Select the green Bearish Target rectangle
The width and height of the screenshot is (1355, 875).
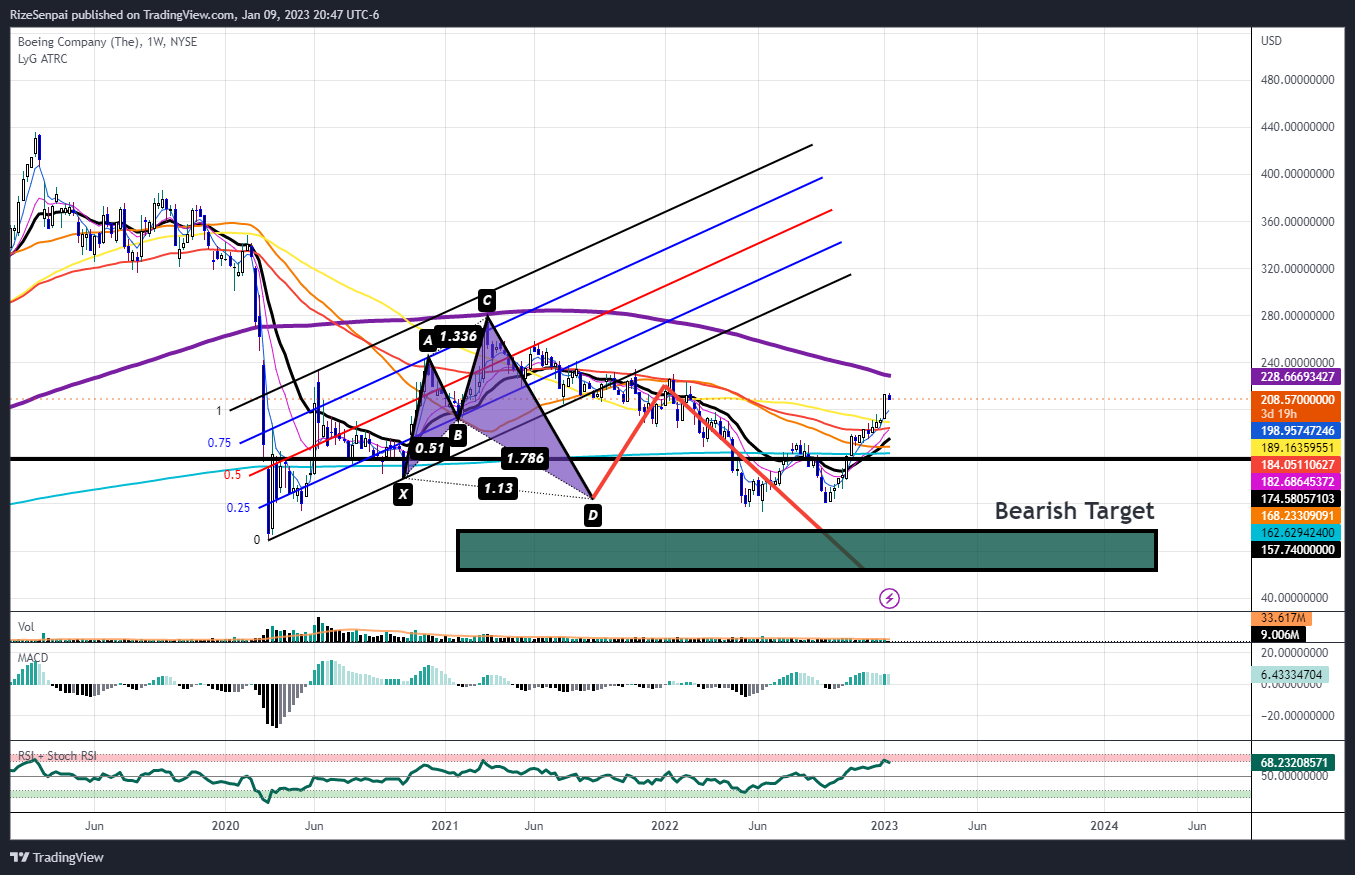(806, 550)
